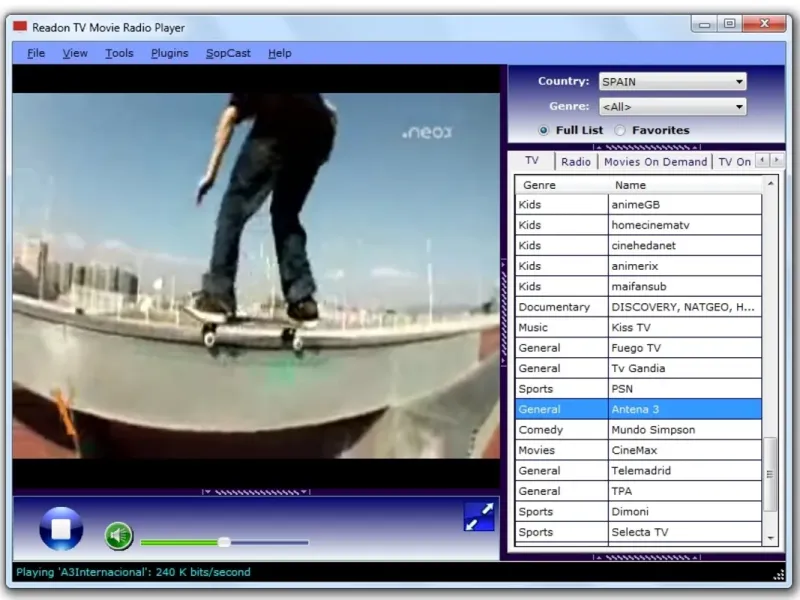Select the maifansub channel row
This screenshot has width=800, height=600.
[638, 286]
